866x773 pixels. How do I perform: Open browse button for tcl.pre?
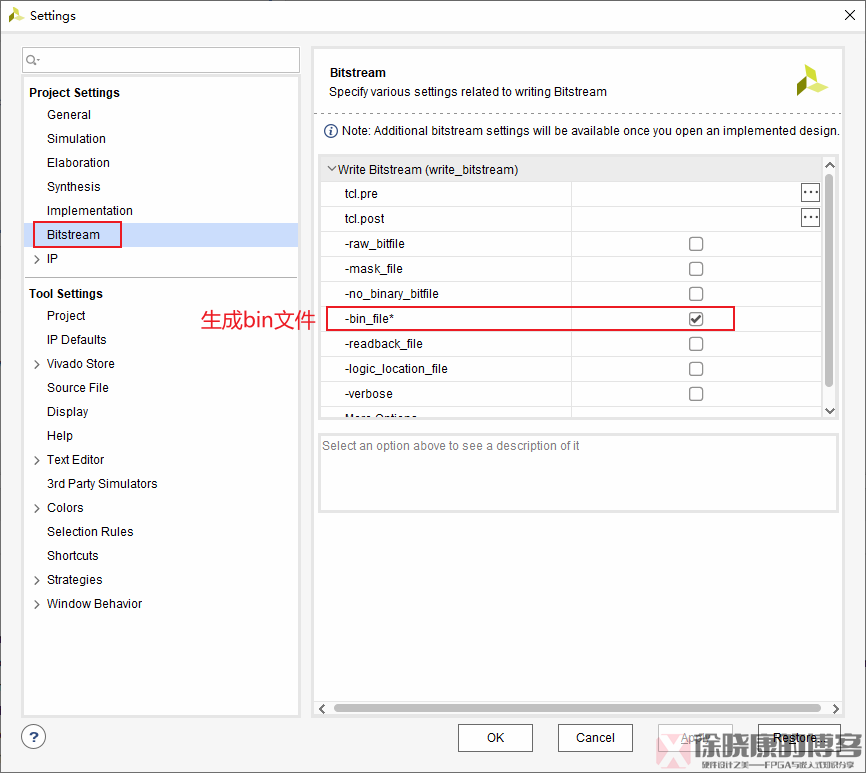click(810, 193)
